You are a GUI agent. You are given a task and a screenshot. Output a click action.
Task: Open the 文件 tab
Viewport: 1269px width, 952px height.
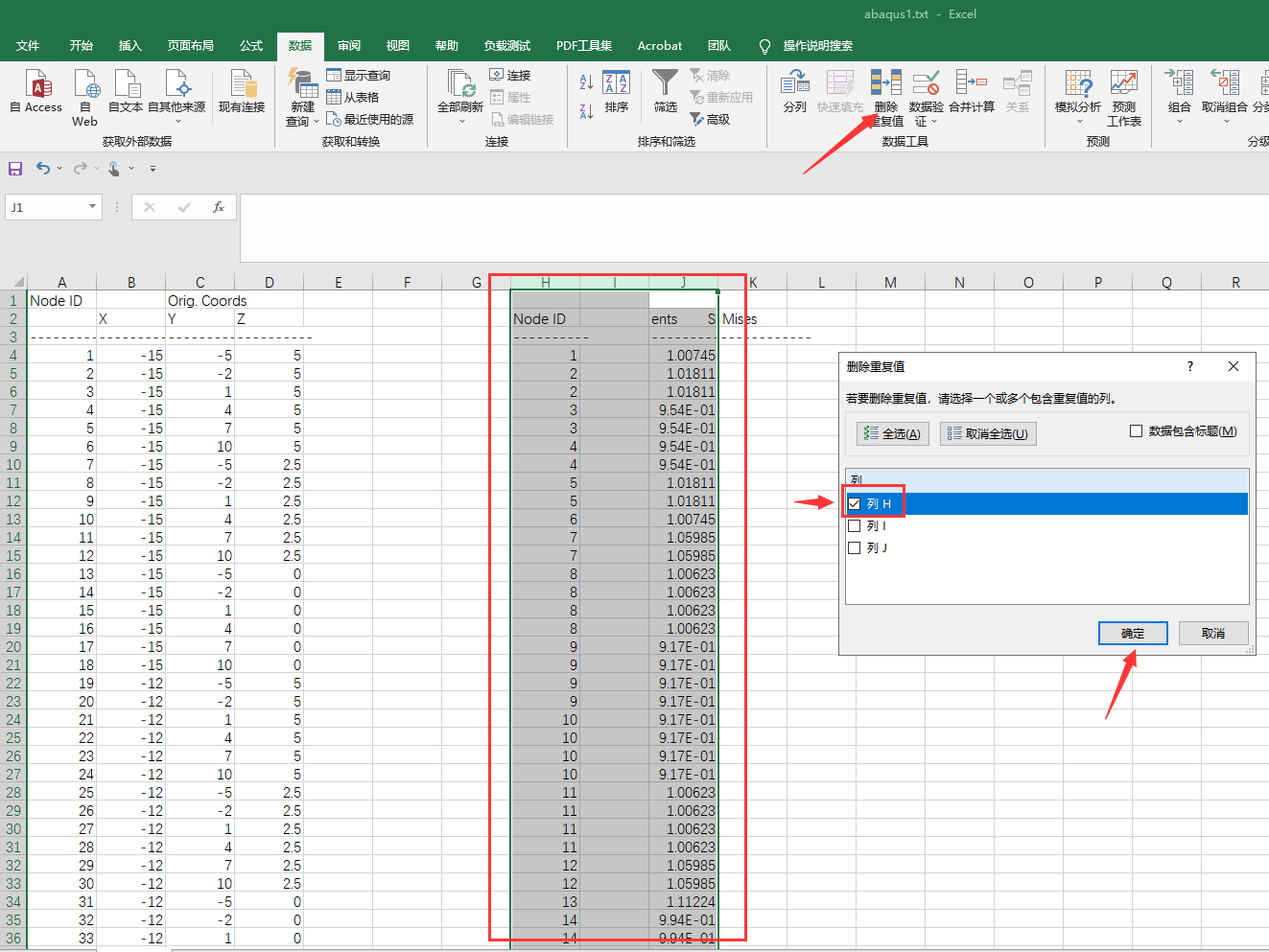(28, 46)
